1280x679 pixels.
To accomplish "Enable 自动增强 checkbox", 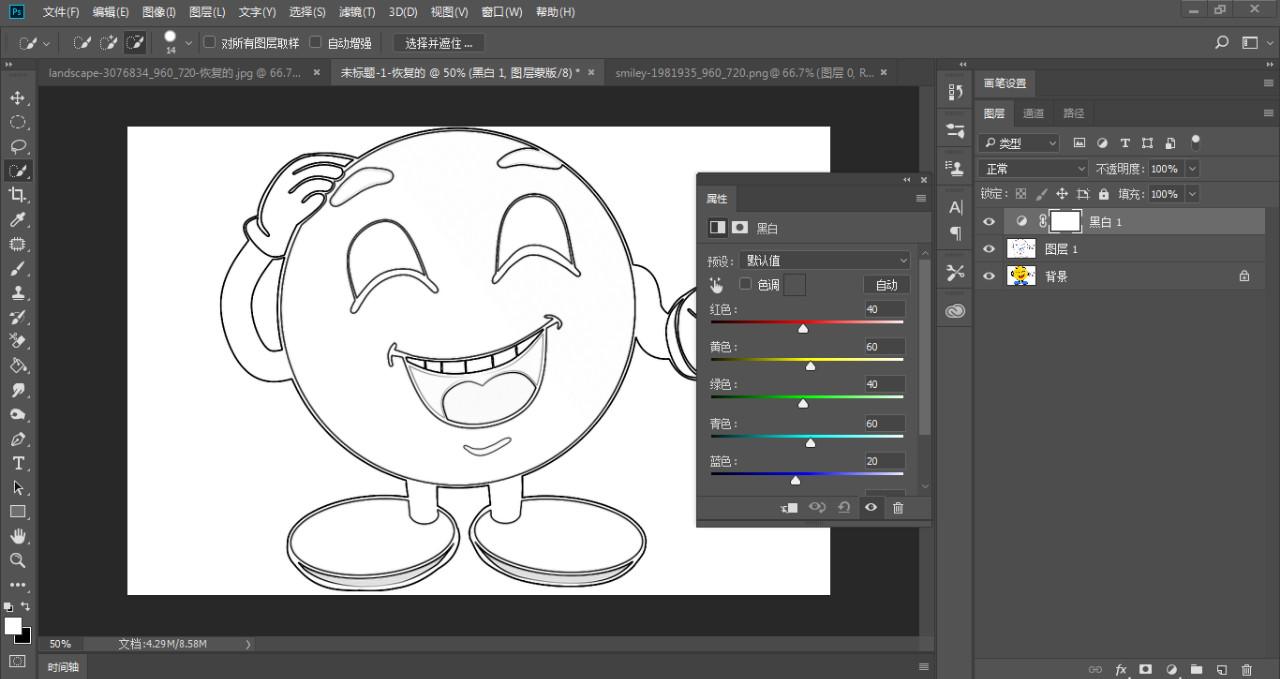I will [316, 42].
